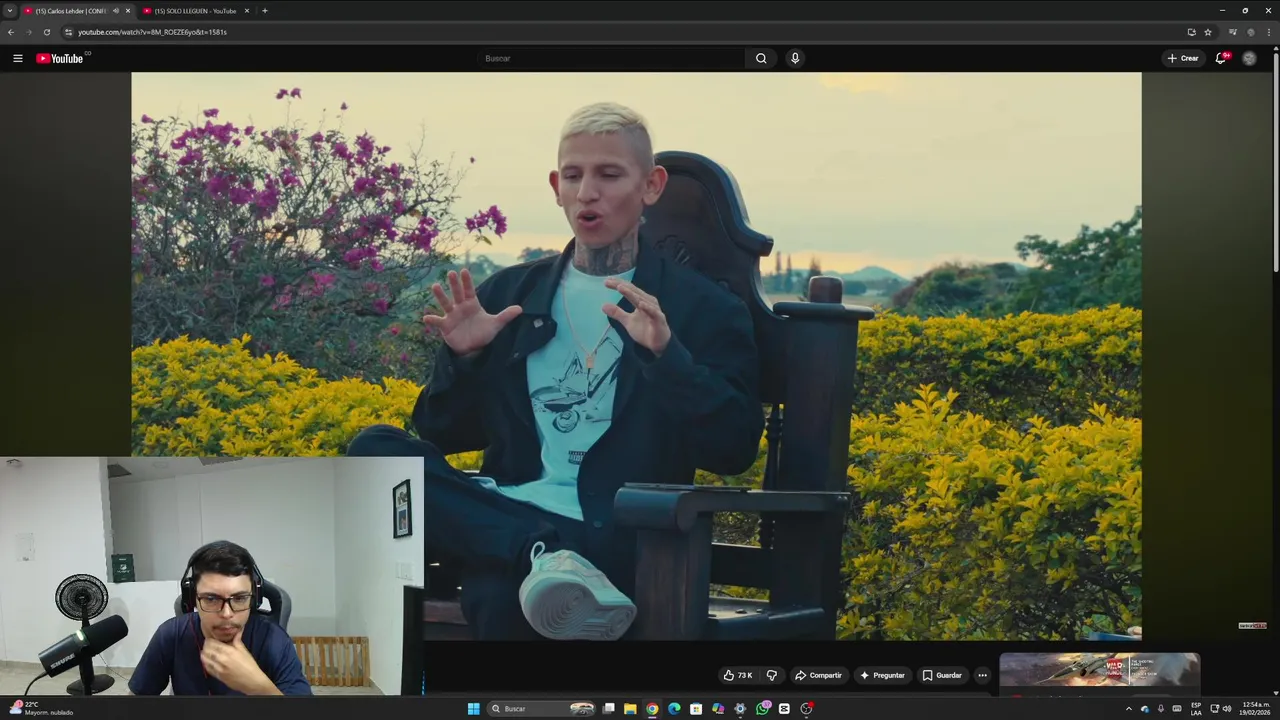Click the playing video frame
Viewport: 1280px width, 720px height.
(636, 355)
